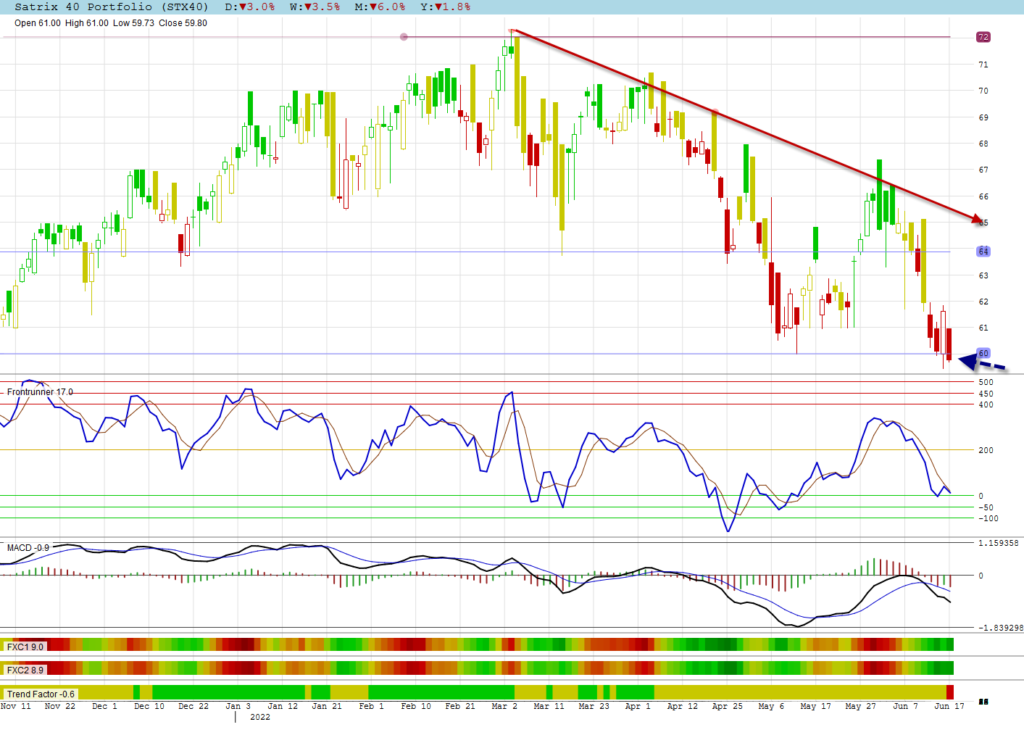Click the Feb 10 date label
The image size is (1024, 735).
point(416,706)
